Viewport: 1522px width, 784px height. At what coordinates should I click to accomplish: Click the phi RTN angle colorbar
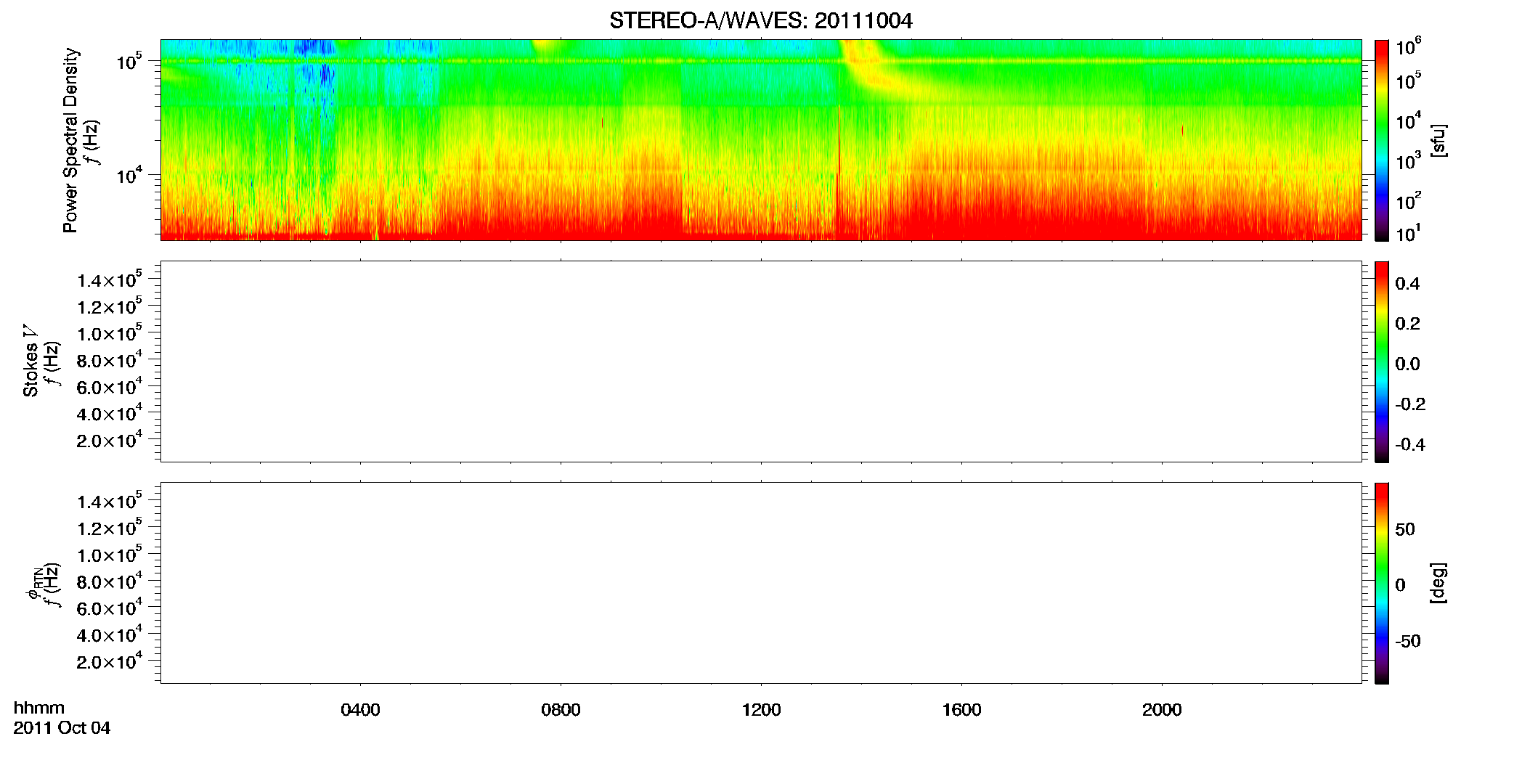pyautogui.click(x=1382, y=583)
